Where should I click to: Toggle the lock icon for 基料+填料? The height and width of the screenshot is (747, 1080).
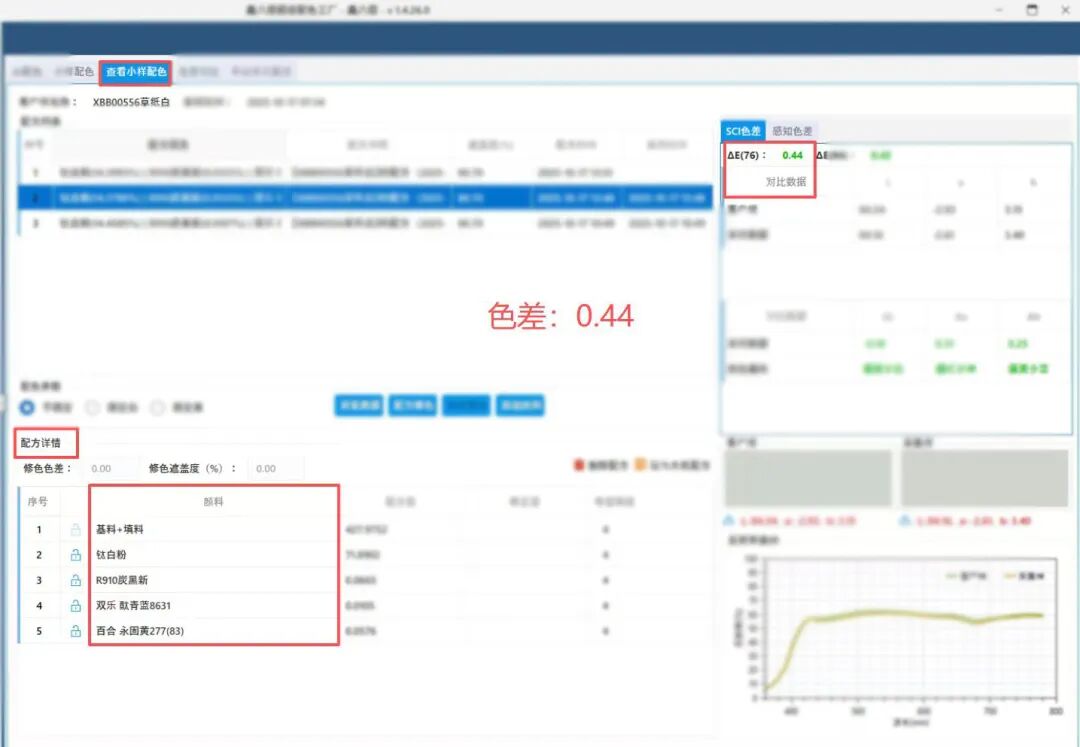(75, 529)
